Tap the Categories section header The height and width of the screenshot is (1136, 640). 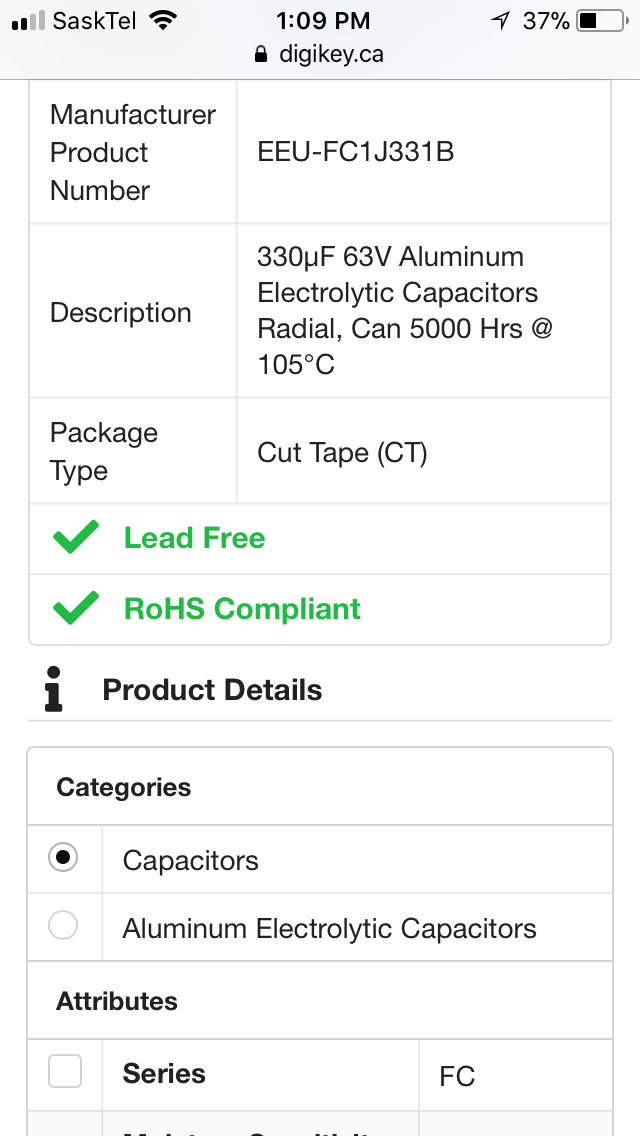coord(124,787)
